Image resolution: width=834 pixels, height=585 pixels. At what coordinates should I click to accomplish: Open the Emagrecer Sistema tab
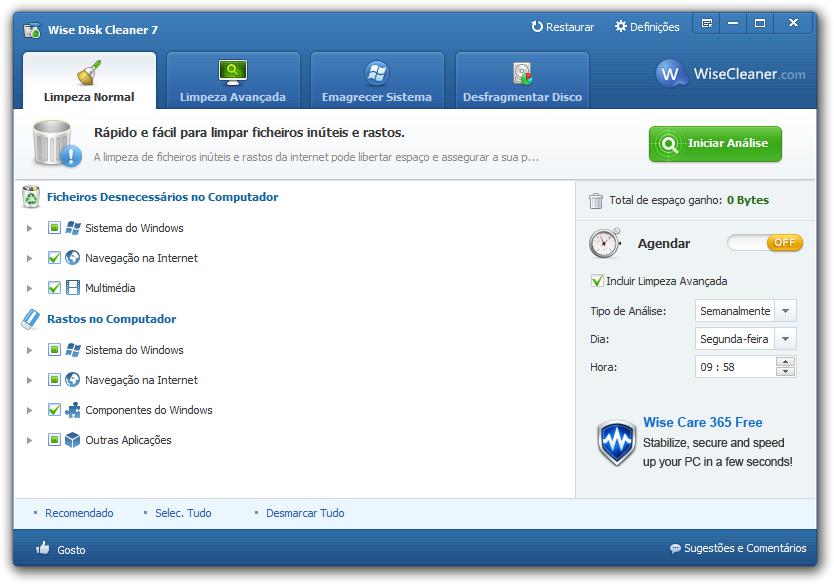pyautogui.click(x=377, y=80)
